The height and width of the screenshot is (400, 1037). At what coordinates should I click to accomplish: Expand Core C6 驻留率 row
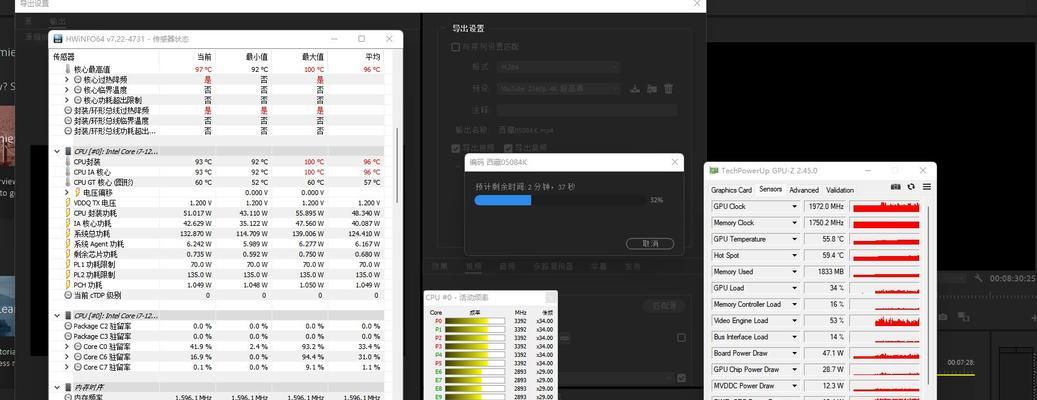click(x=67, y=357)
